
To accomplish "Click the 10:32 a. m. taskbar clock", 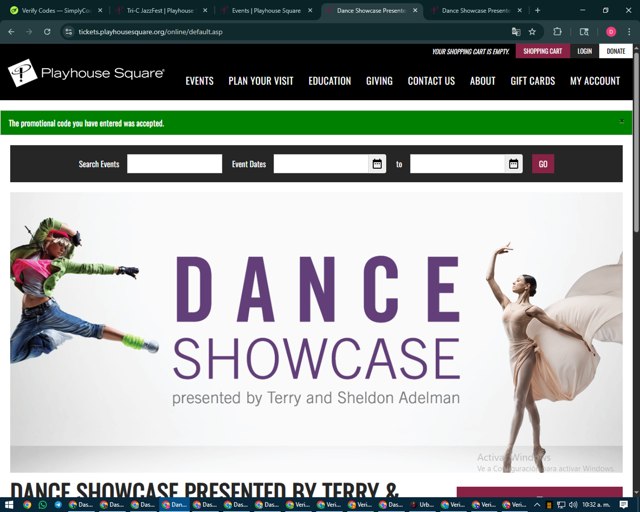I will [x=596, y=505].
